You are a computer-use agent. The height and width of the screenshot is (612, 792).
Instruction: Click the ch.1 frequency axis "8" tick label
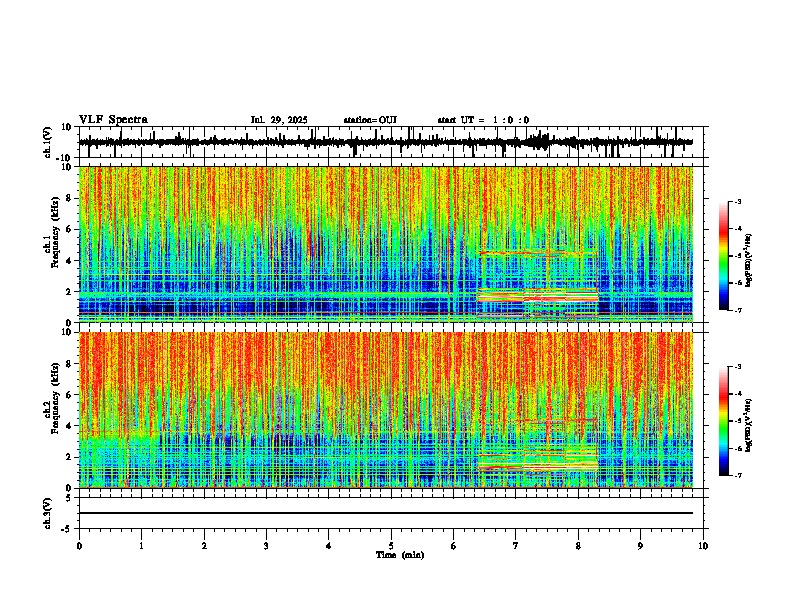click(x=71, y=198)
